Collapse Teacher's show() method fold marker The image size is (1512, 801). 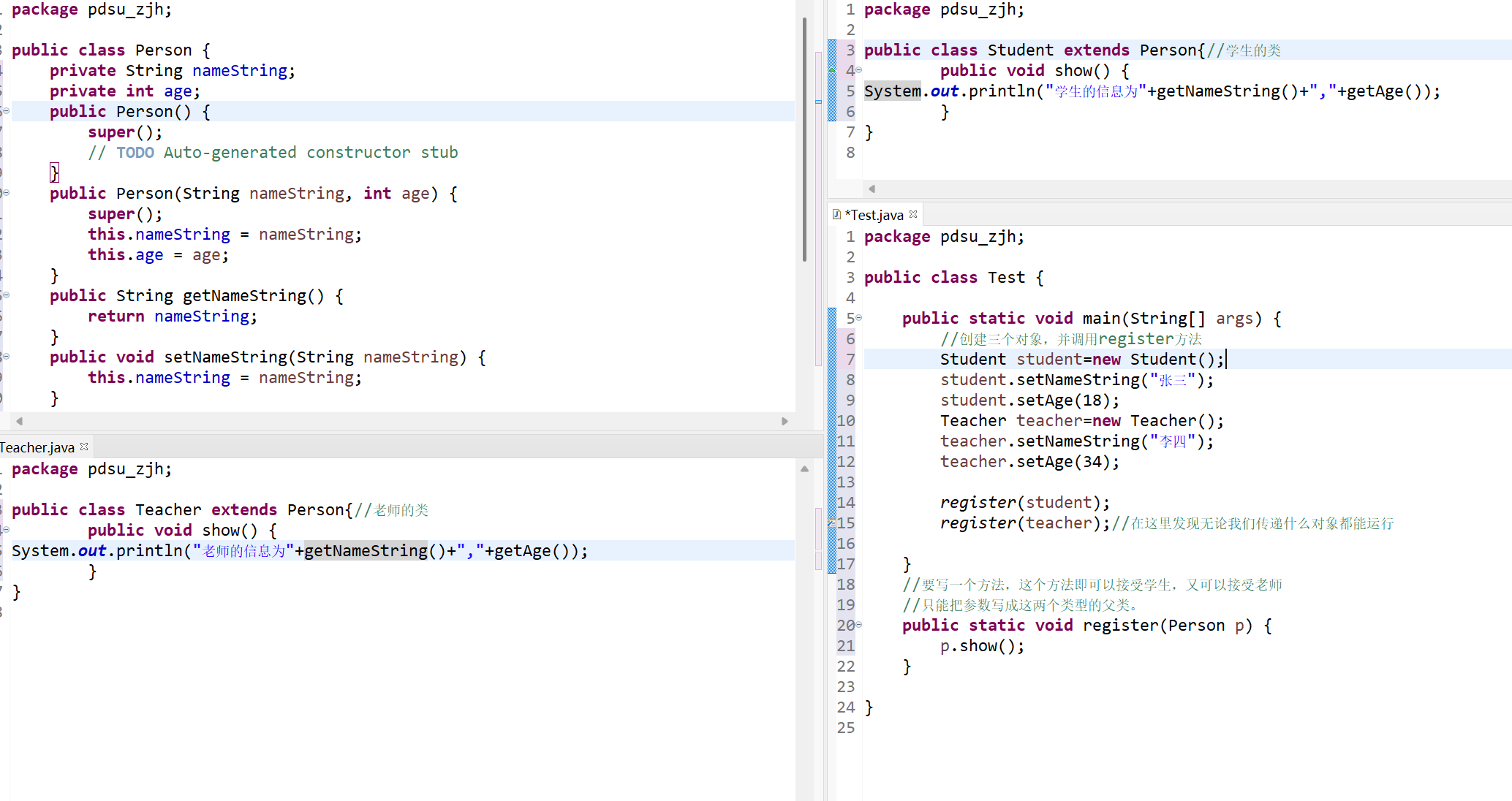[x=6, y=530]
